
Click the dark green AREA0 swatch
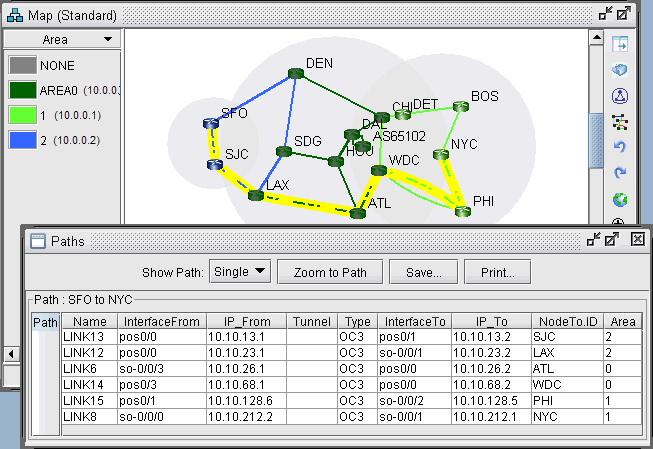[23, 90]
